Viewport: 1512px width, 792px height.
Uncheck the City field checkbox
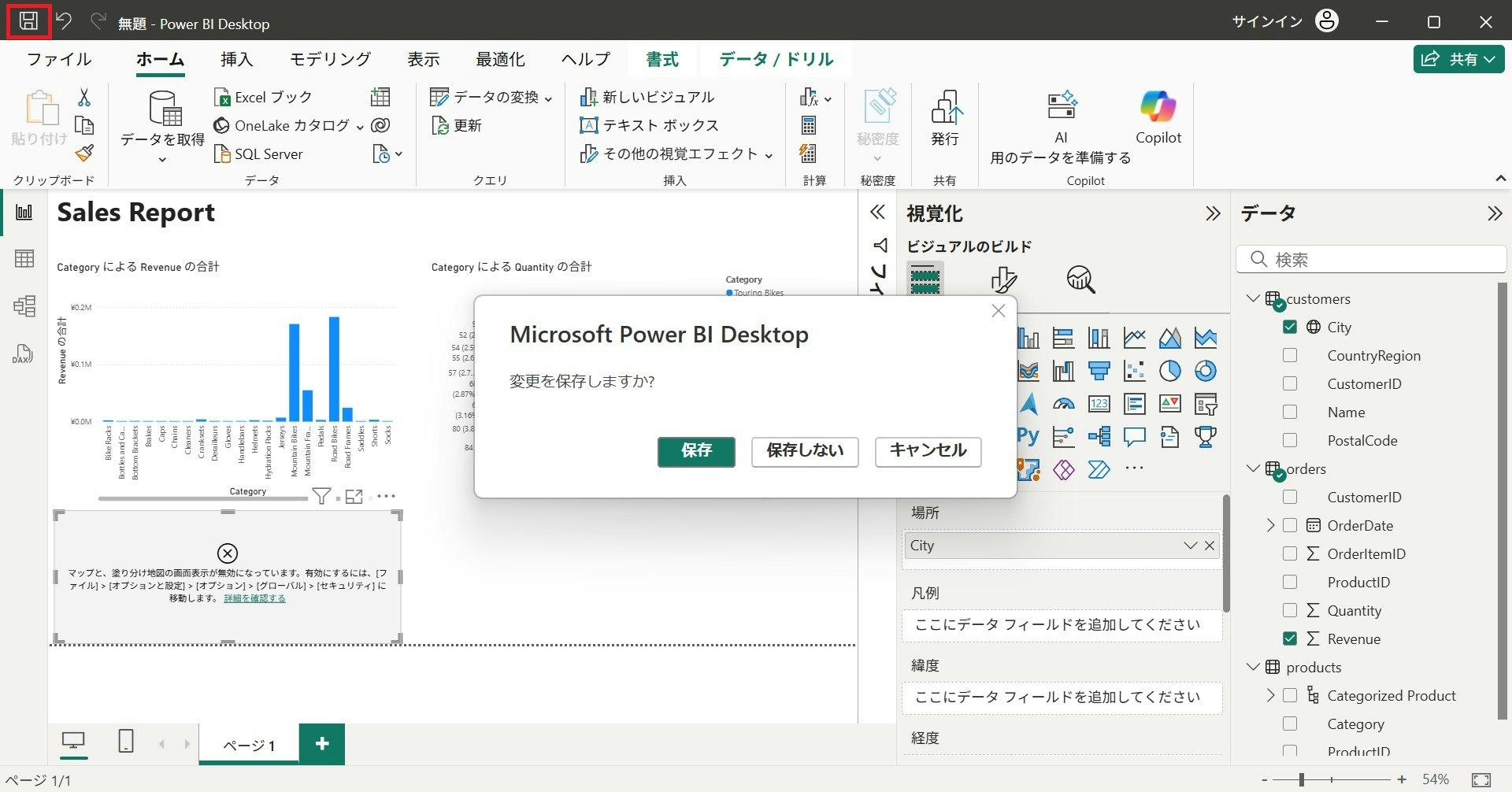(1290, 327)
